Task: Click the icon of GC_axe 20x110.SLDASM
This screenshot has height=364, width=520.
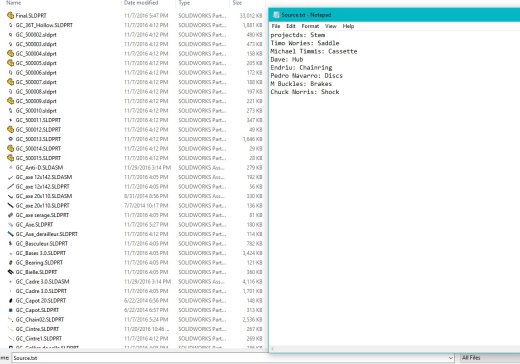Action: (10, 196)
